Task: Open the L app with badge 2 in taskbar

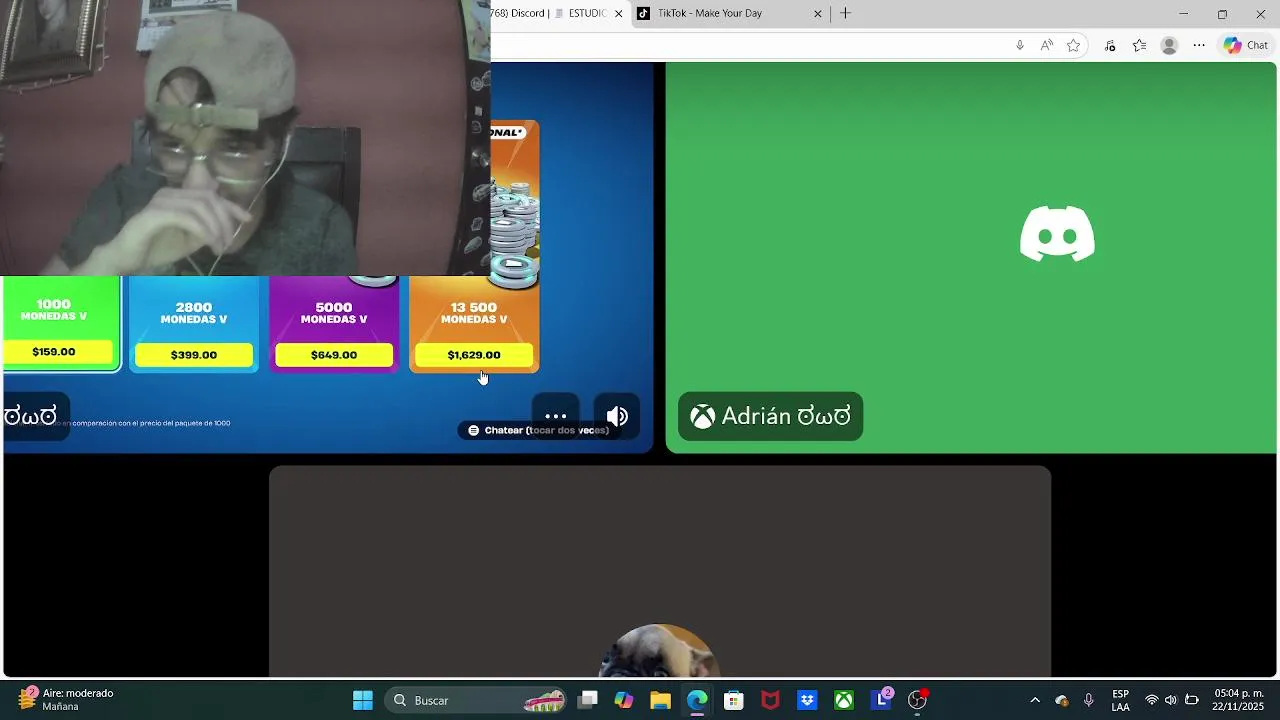Action: (881, 699)
